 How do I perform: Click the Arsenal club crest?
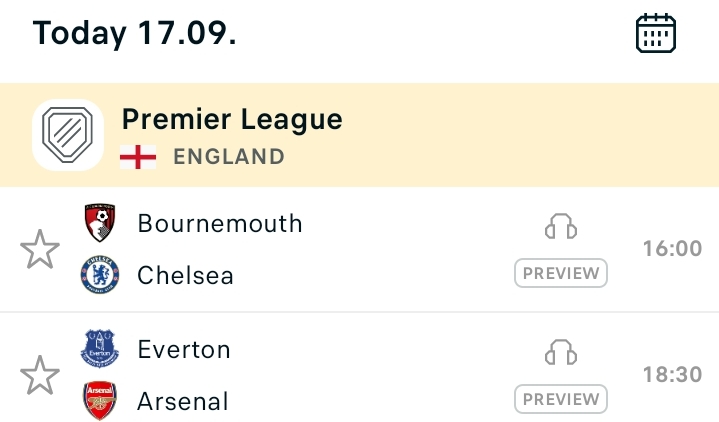(100, 401)
